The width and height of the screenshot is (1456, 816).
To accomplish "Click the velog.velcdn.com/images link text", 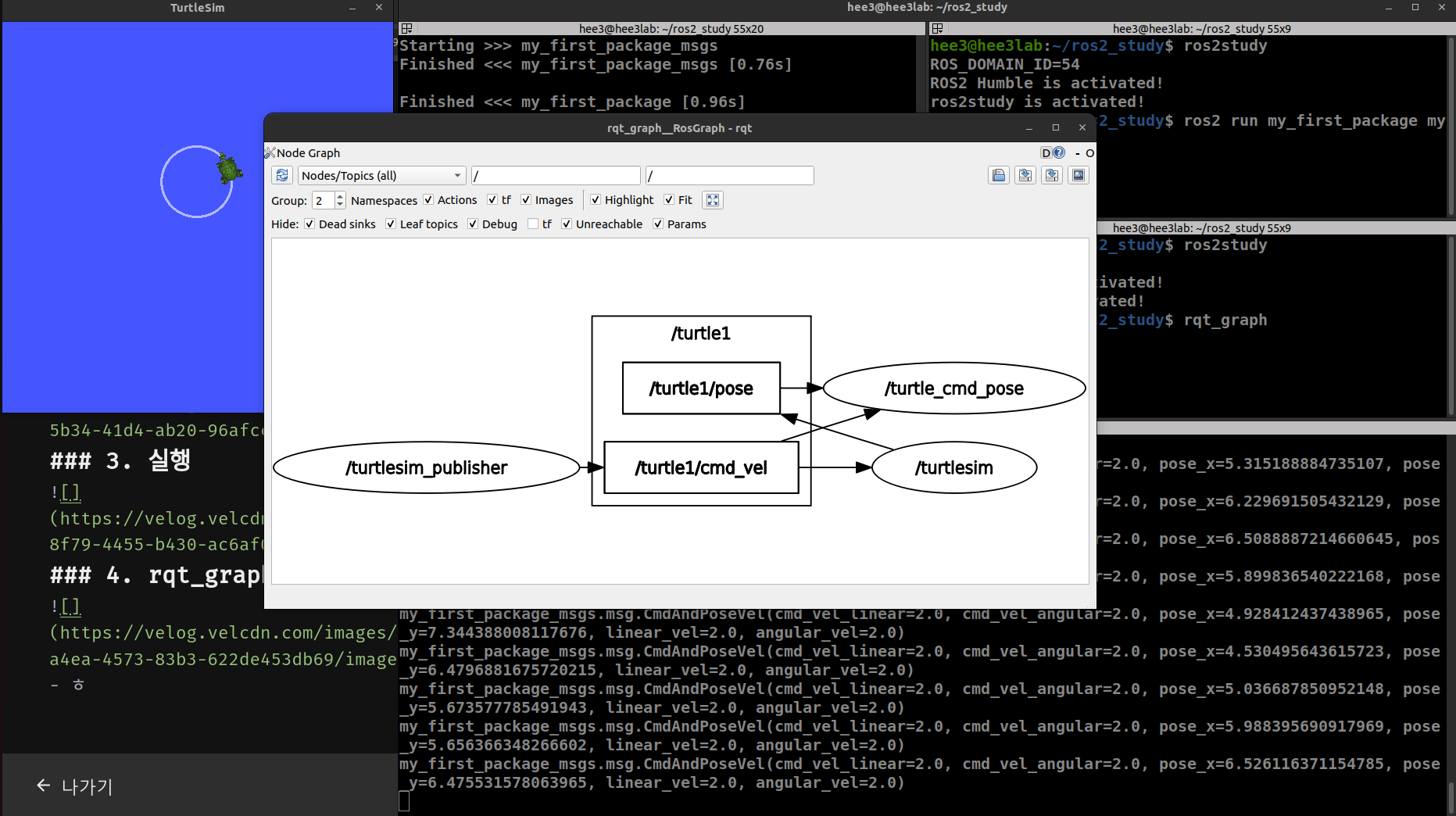I will pos(223,633).
